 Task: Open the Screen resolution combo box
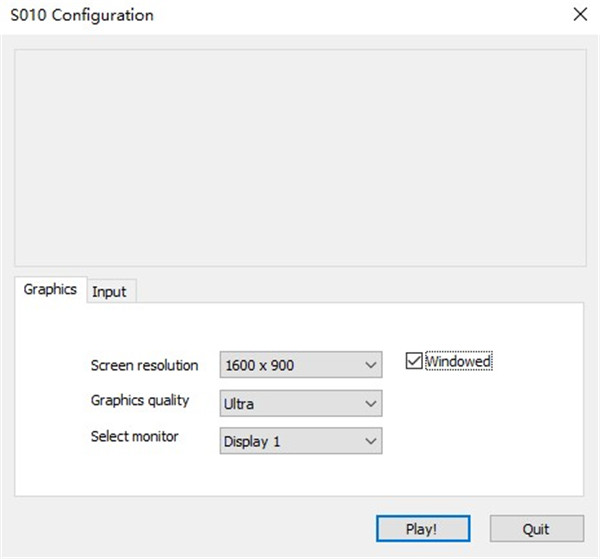pos(300,365)
